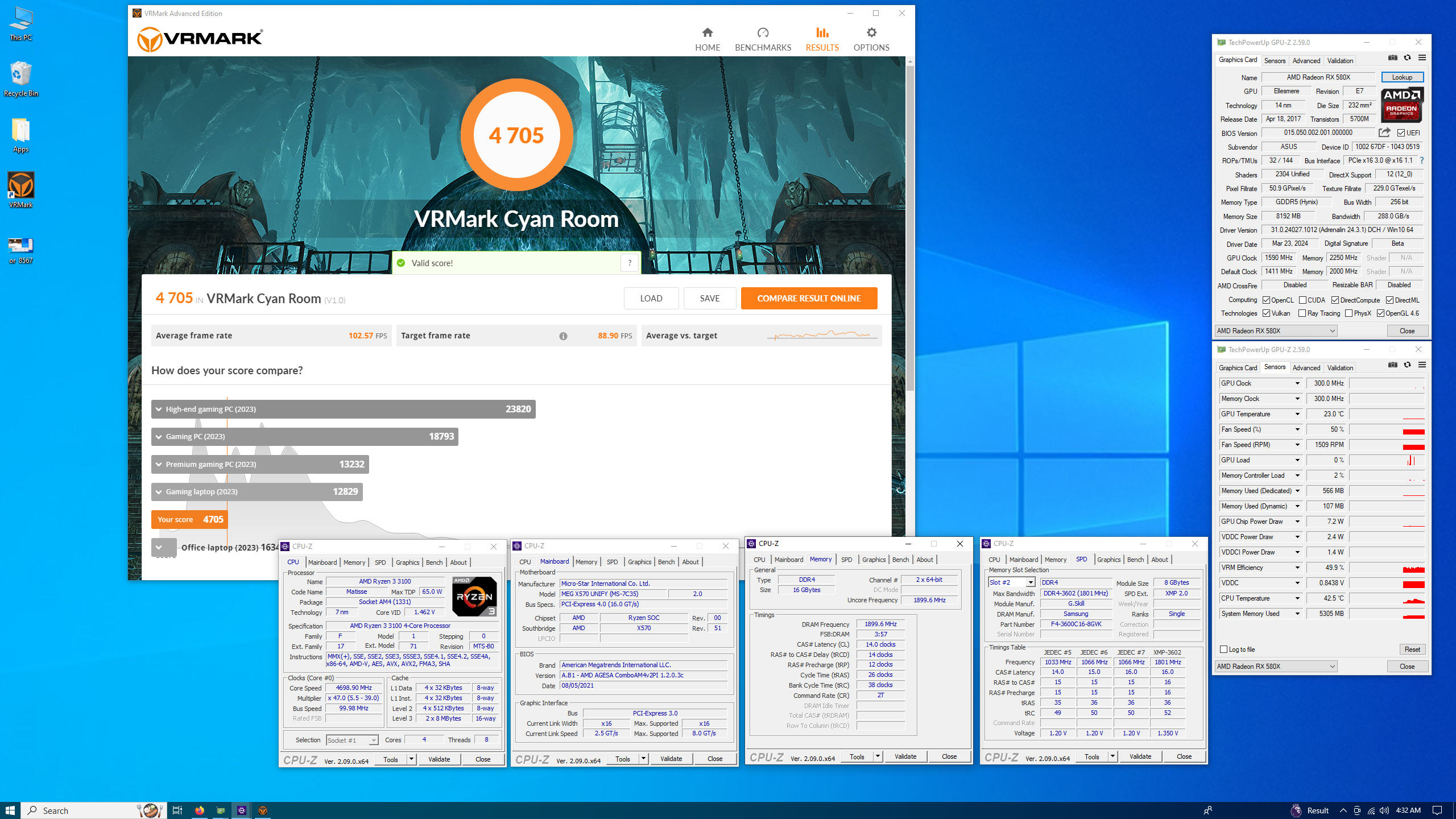This screenshot has width=1456, height=819.
Task: Open the This PC desktop icon
Action: [20, 24]
